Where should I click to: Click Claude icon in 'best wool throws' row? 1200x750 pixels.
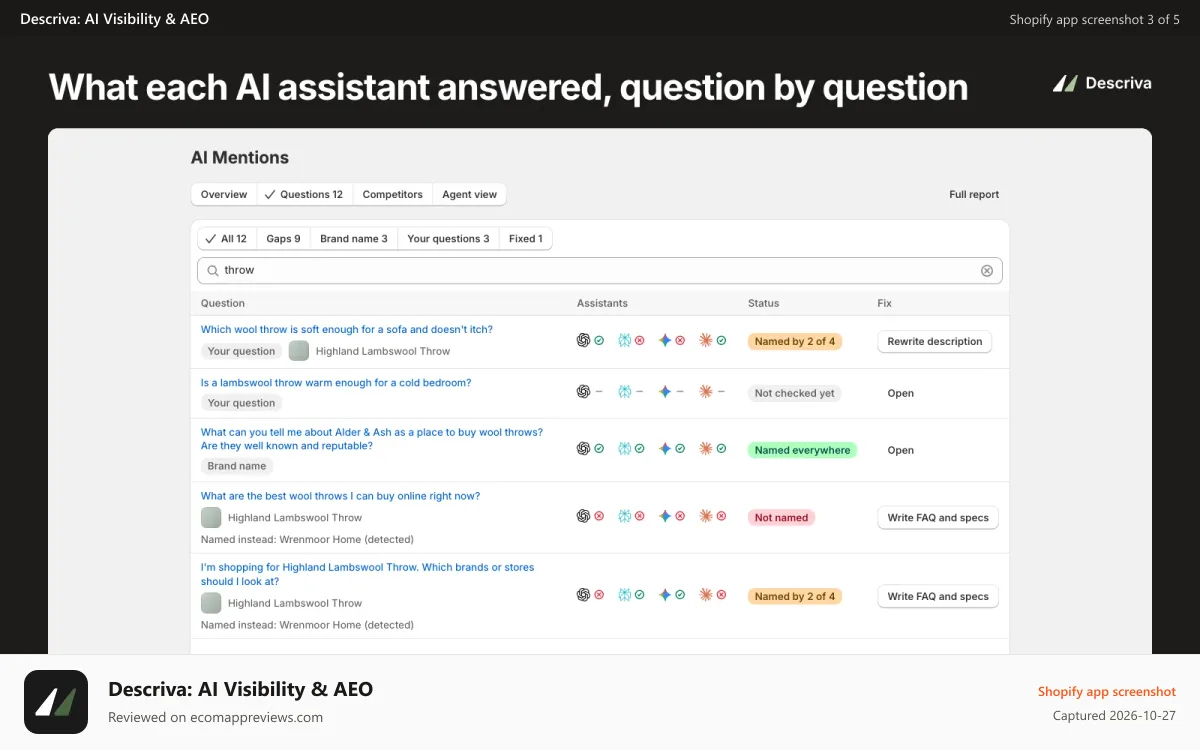pyautogui.click(x=706, y=516)
